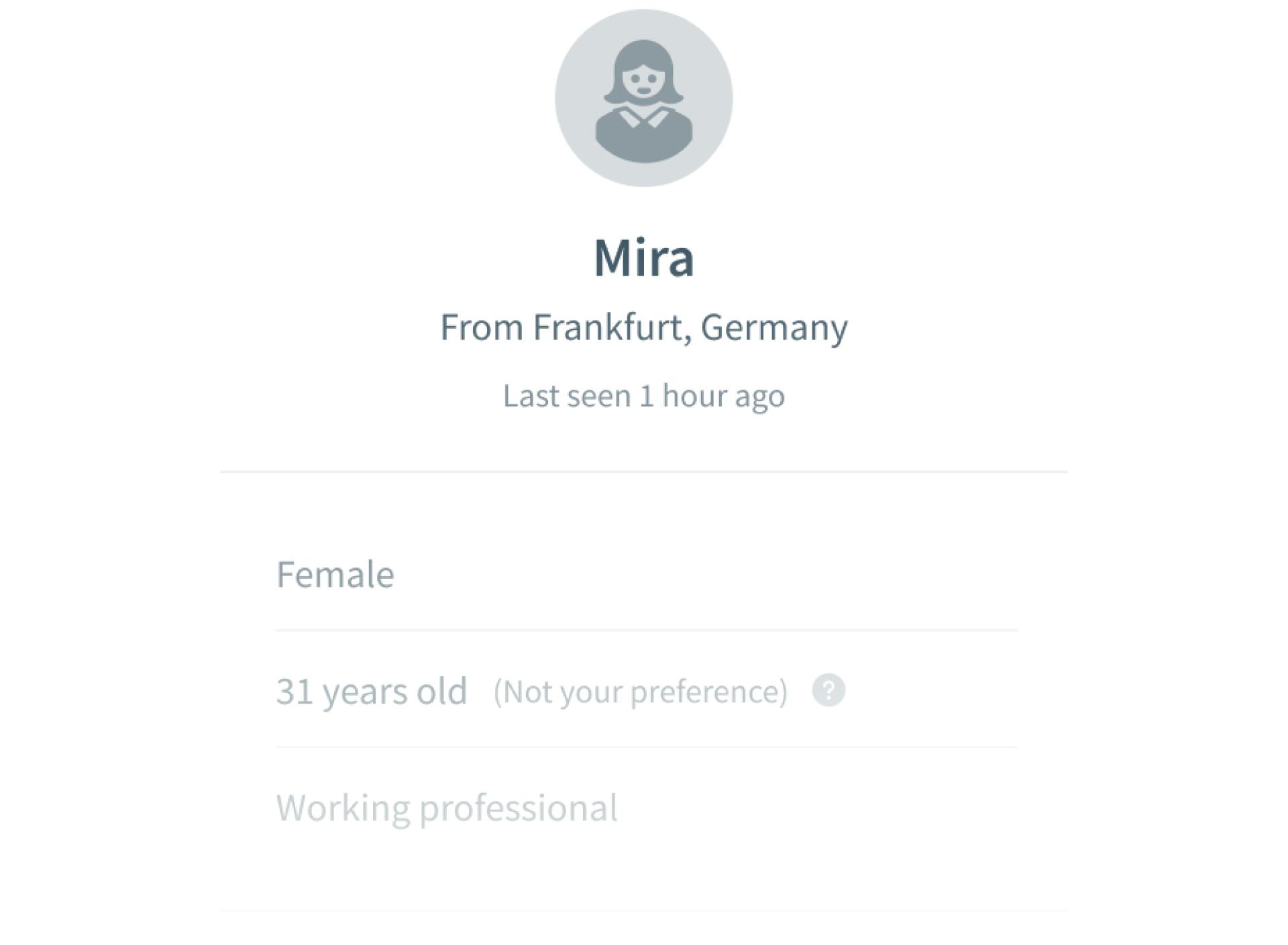Click the divider line under the age row
Viewport: 1288px width, 945px height.
[646, 747]
